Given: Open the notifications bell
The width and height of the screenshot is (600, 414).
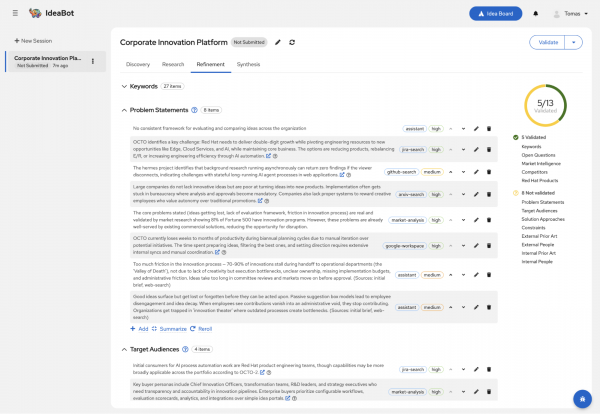Looking at the screenshot, I should pos(535,14).
